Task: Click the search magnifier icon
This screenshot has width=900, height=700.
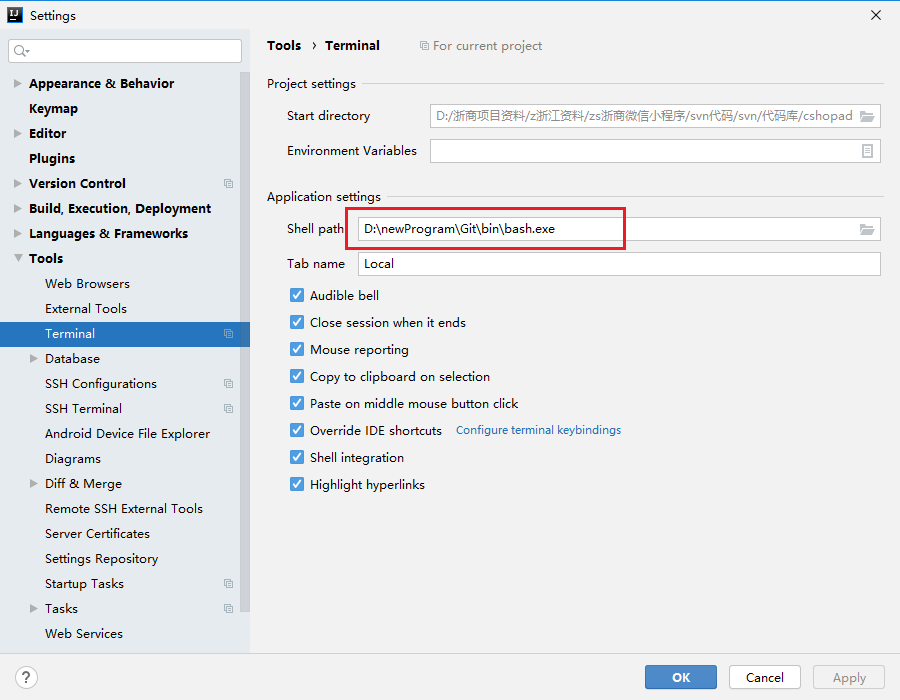Action: 22,50
